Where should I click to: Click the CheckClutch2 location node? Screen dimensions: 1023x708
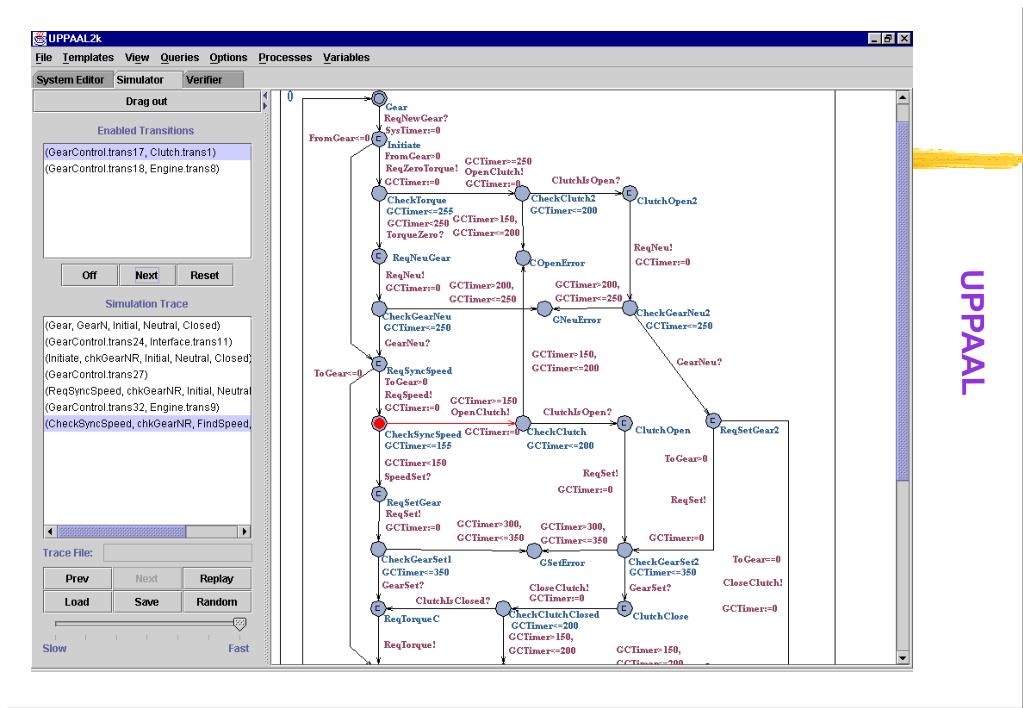(522, 193)
